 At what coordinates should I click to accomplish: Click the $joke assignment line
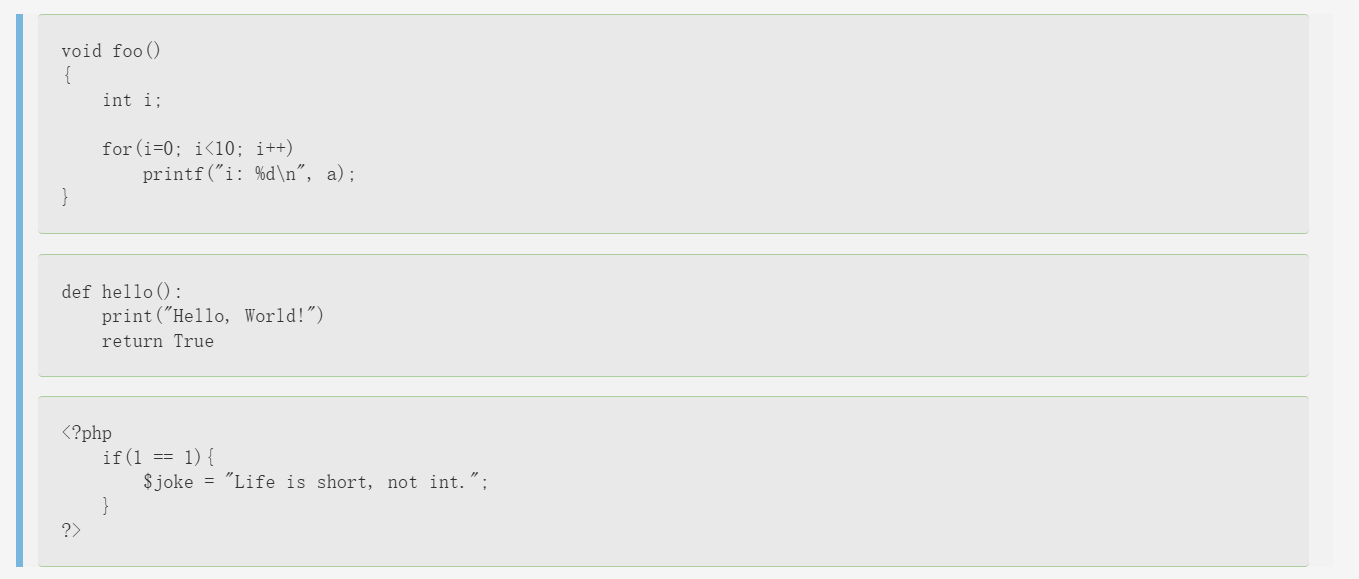[315, 482]
